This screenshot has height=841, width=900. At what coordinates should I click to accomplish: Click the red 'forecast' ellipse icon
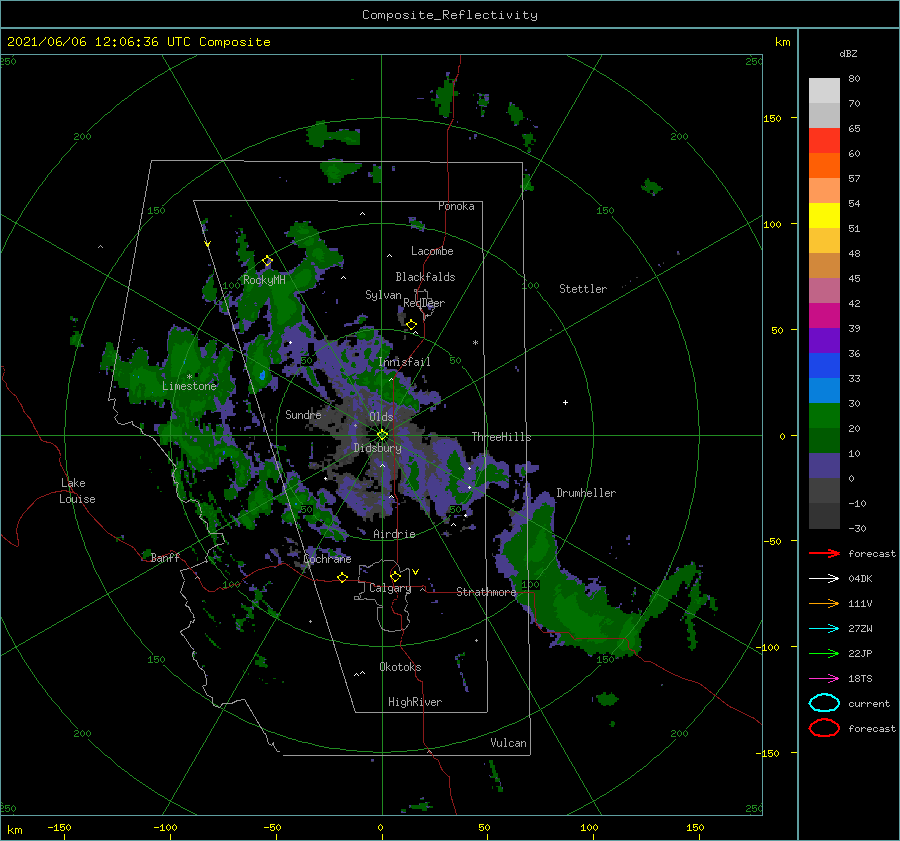(824, 728)
